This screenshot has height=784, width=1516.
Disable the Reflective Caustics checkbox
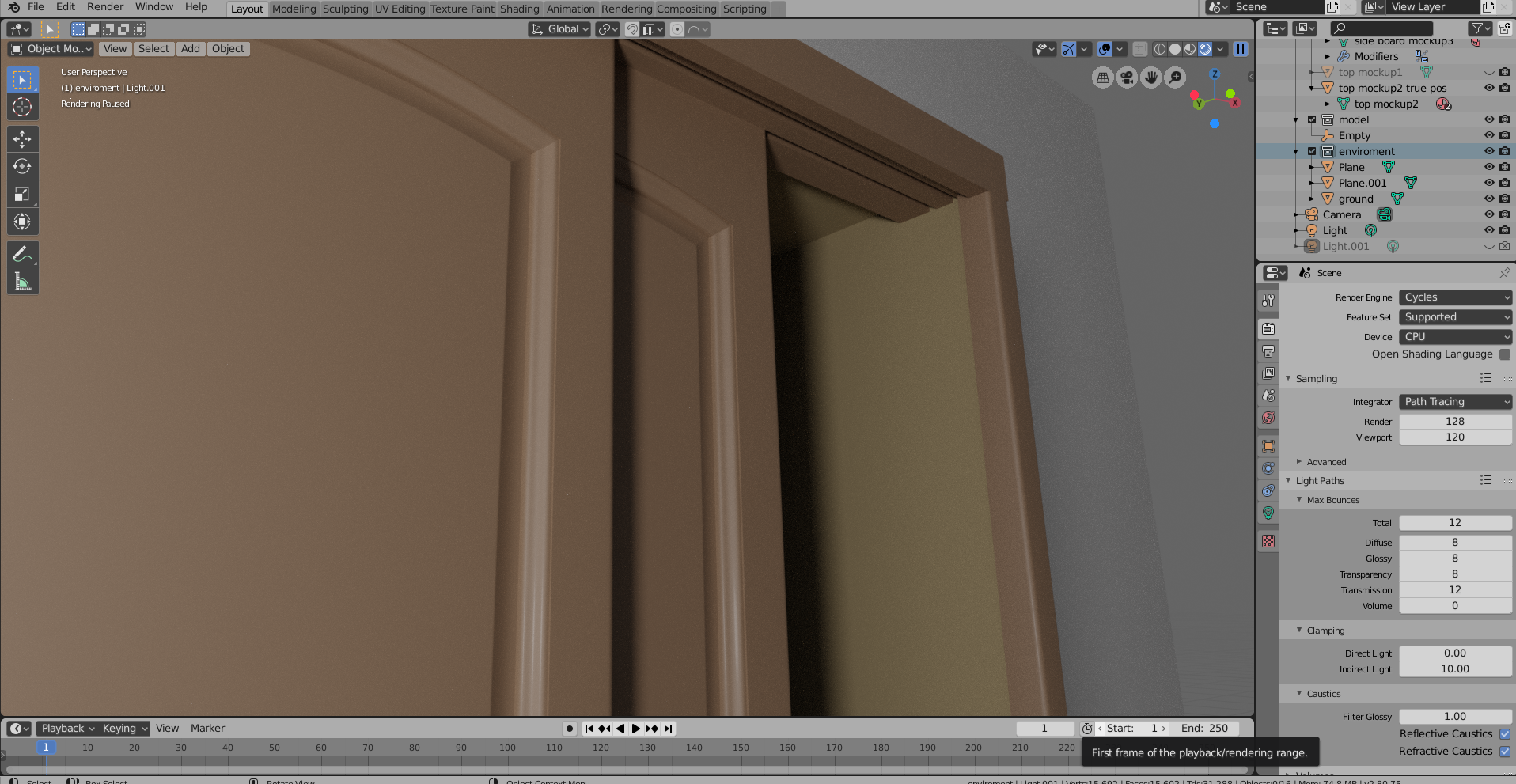1504,734
